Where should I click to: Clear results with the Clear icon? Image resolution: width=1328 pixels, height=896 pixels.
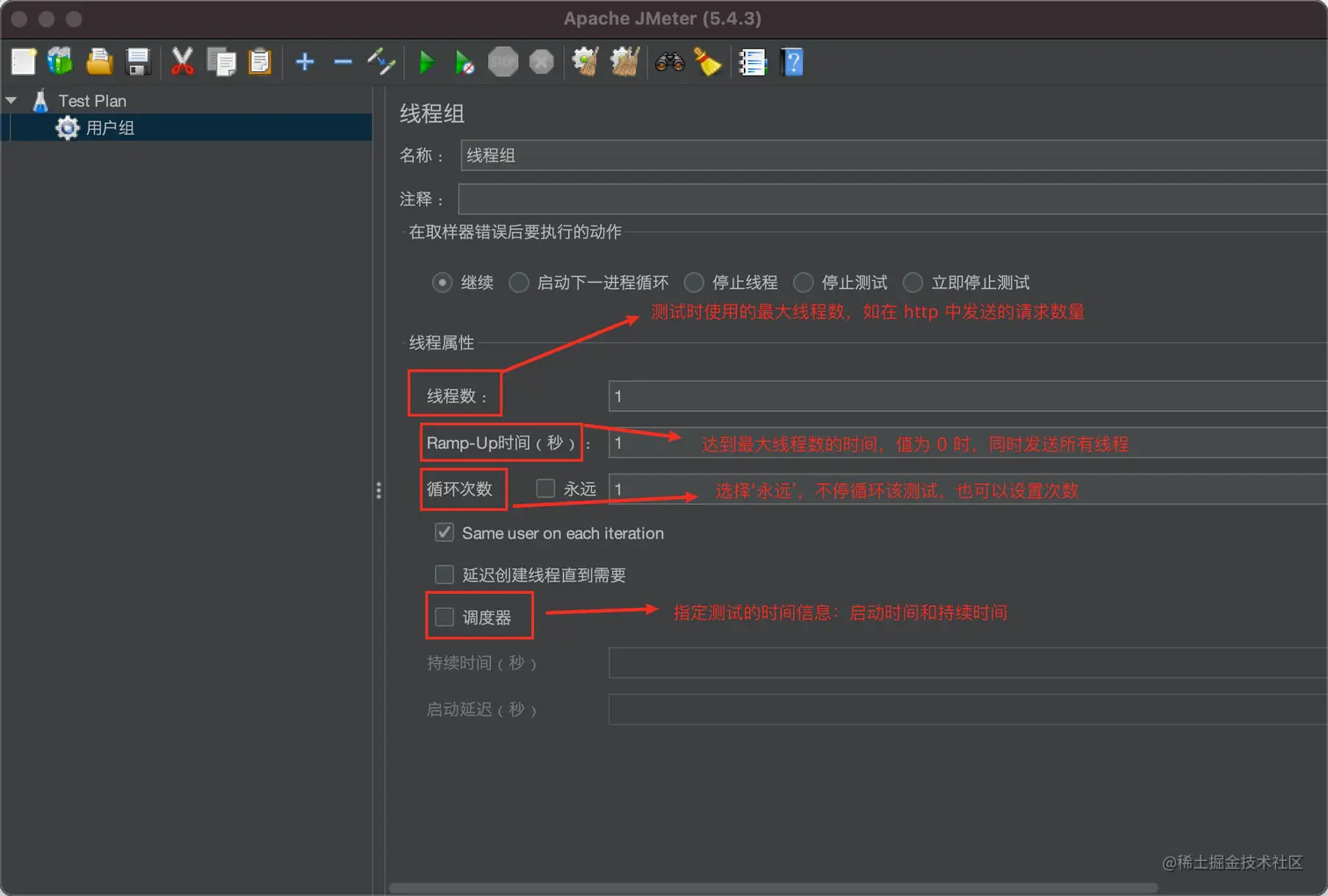pos(585,61)
